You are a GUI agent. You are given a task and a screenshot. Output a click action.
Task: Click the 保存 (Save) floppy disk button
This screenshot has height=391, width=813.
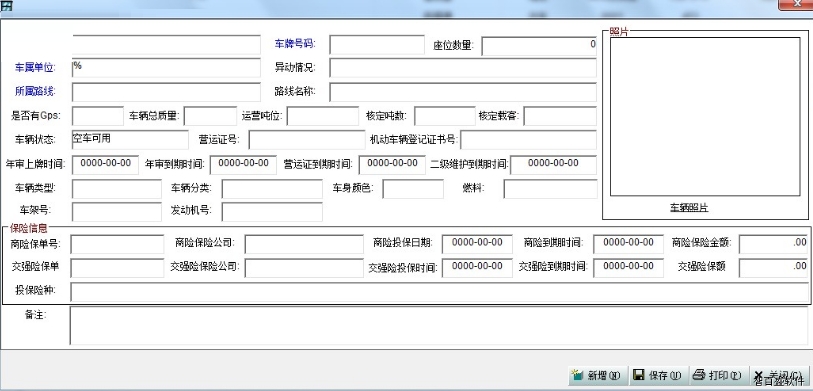click(657, 375)
